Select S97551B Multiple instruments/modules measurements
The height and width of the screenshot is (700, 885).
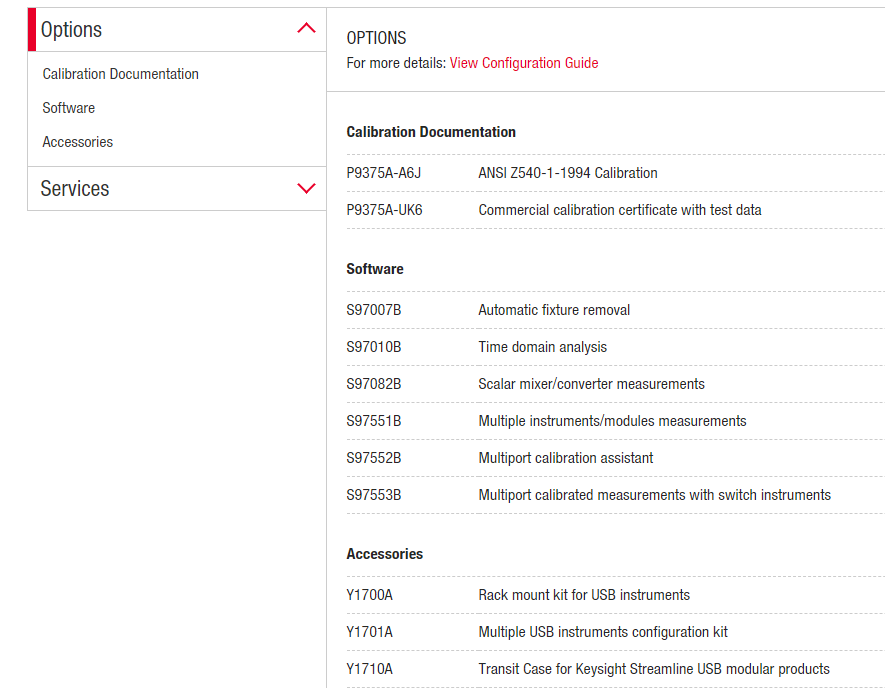[615, 421]
